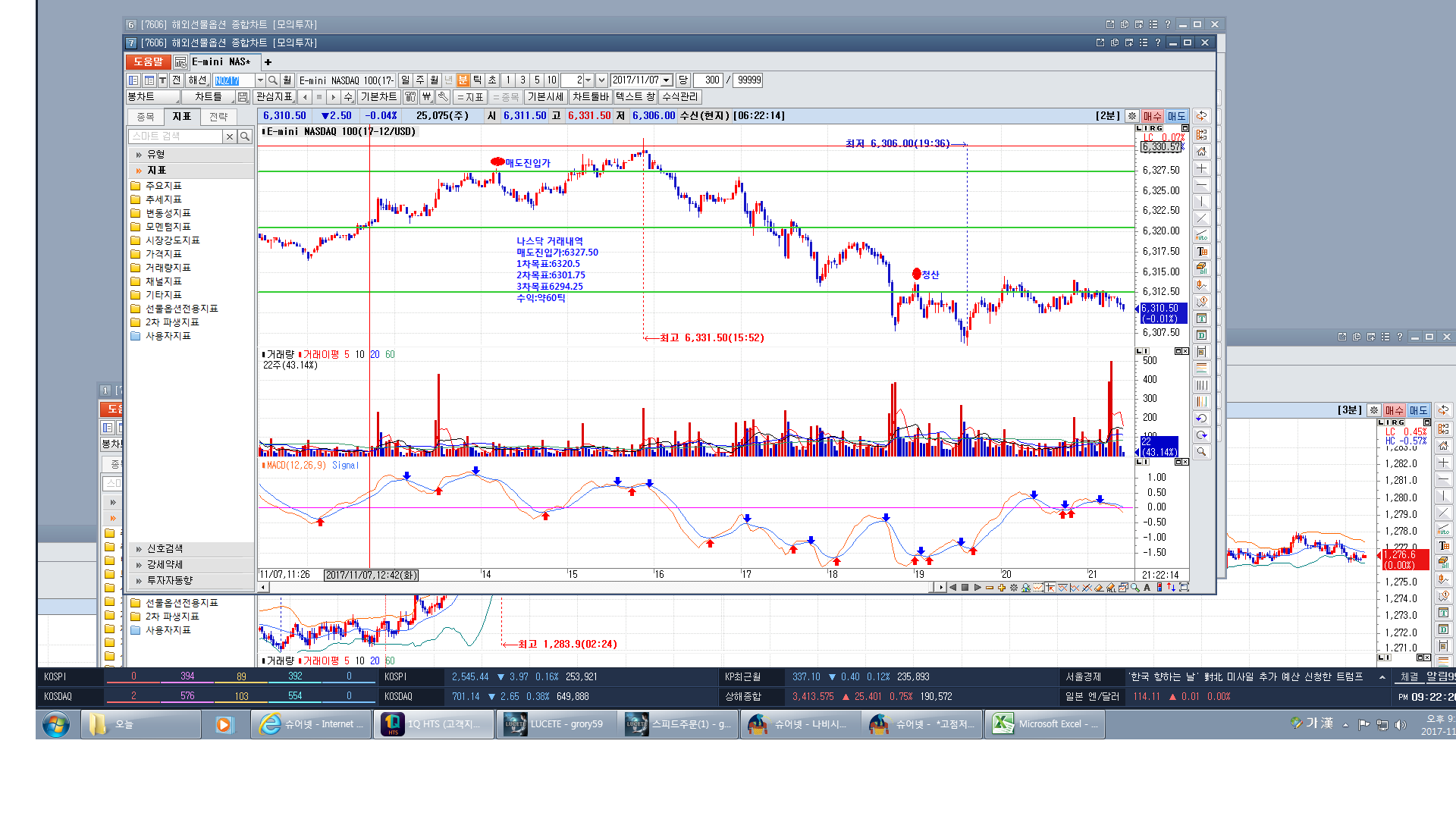
Task: Switch to the 전략 tab
Action: 218,117
